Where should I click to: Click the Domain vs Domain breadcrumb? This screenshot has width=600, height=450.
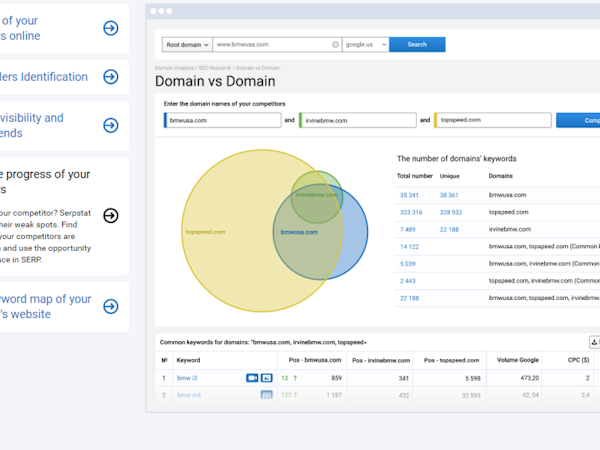click(x=258, y=68)
